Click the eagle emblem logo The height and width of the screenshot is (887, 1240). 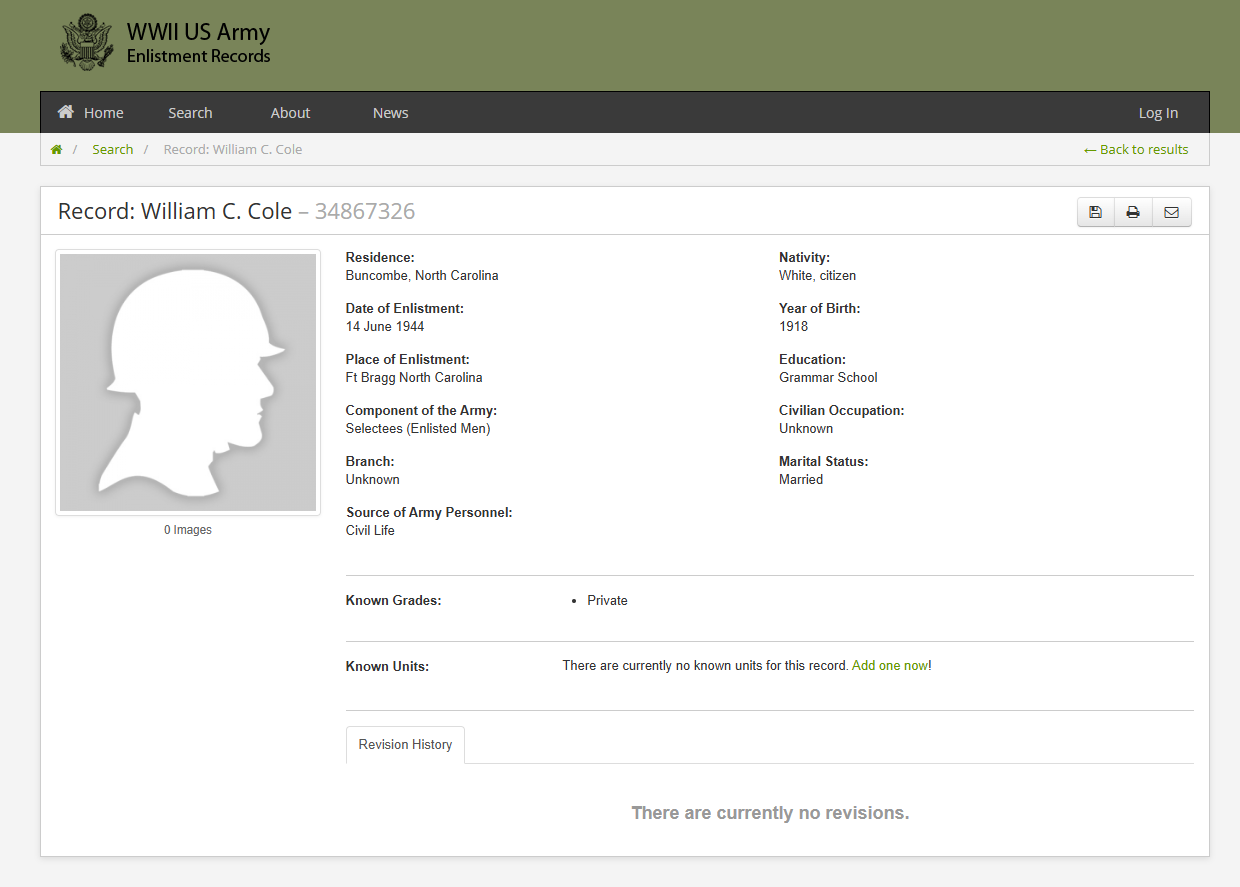(86, 42)
